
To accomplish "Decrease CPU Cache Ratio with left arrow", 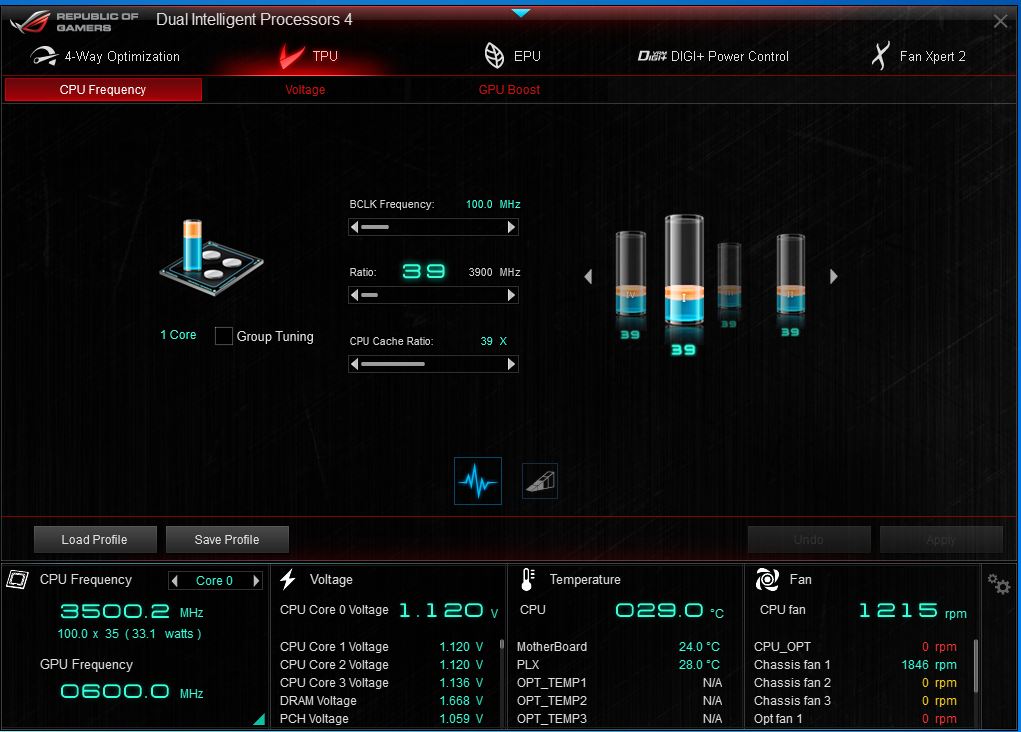I will (x=354, y=364).
